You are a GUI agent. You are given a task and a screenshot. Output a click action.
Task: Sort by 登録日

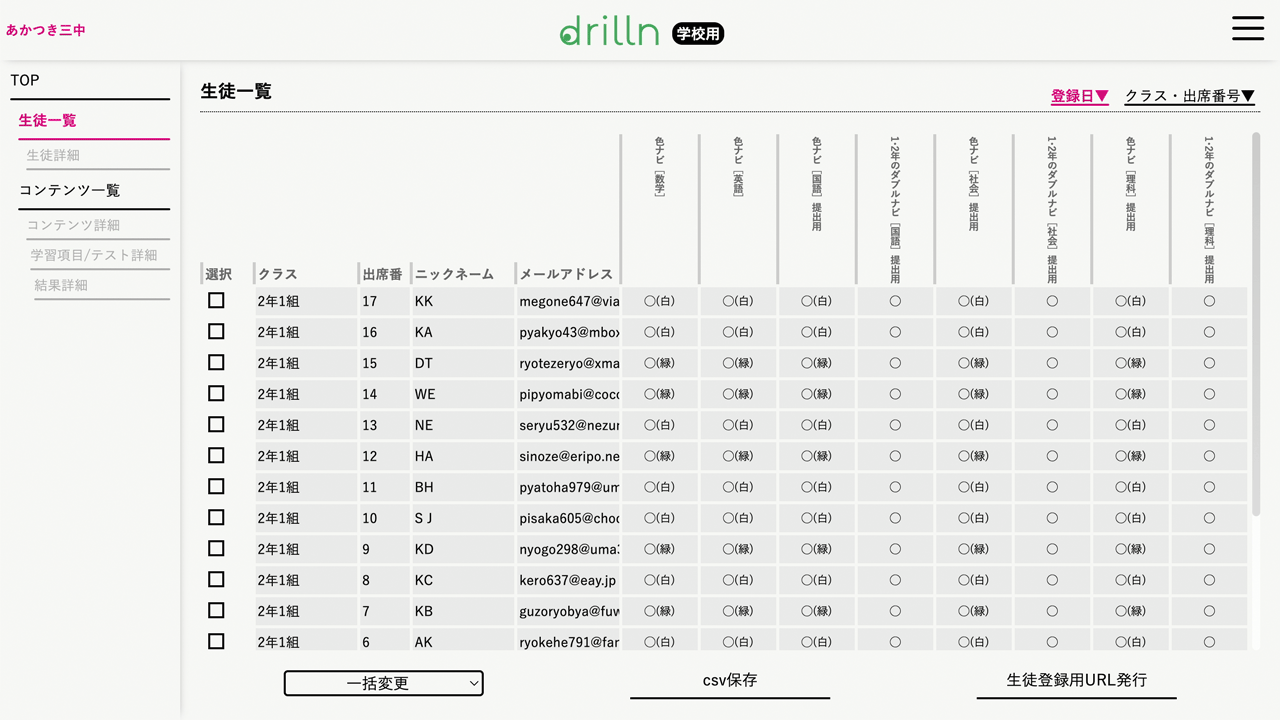tap(1079, 96)
